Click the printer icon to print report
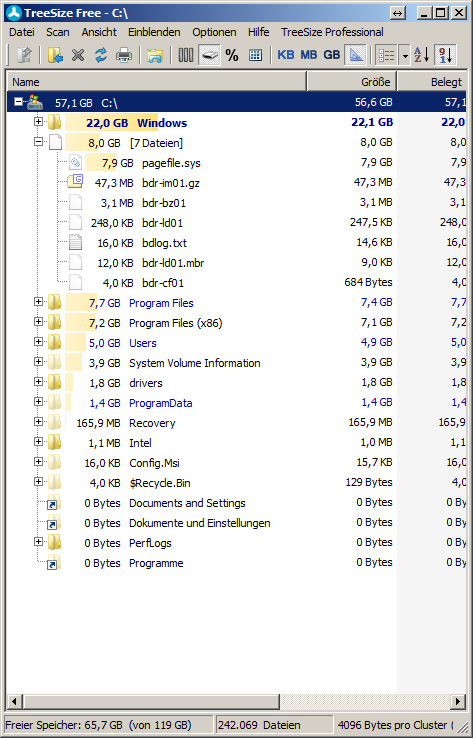473x738 pixels. coord(124,56)
